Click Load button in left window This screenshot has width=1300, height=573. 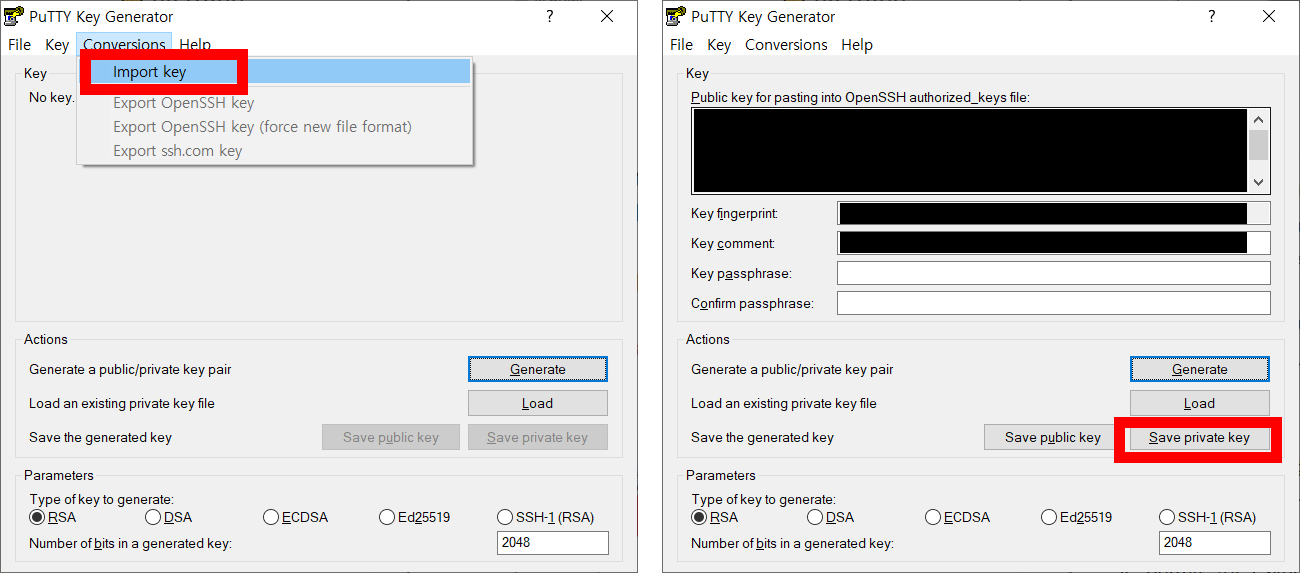[538, 403]
